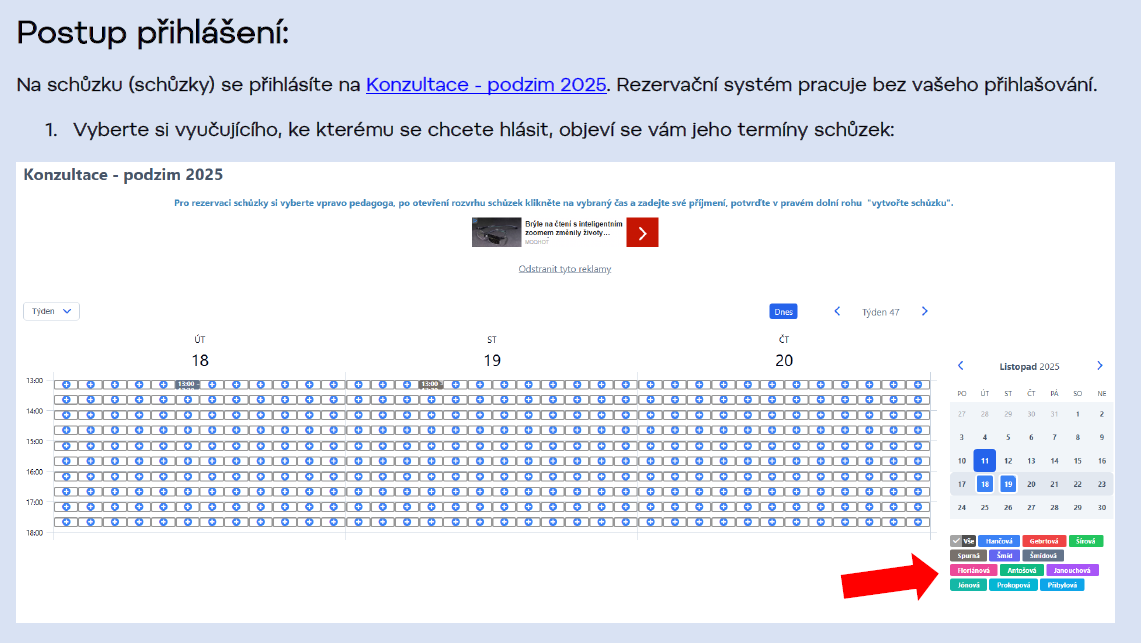Click the booked 13:00 slot on Wednesday 19
1141x643 pixels.
point(431,384)
